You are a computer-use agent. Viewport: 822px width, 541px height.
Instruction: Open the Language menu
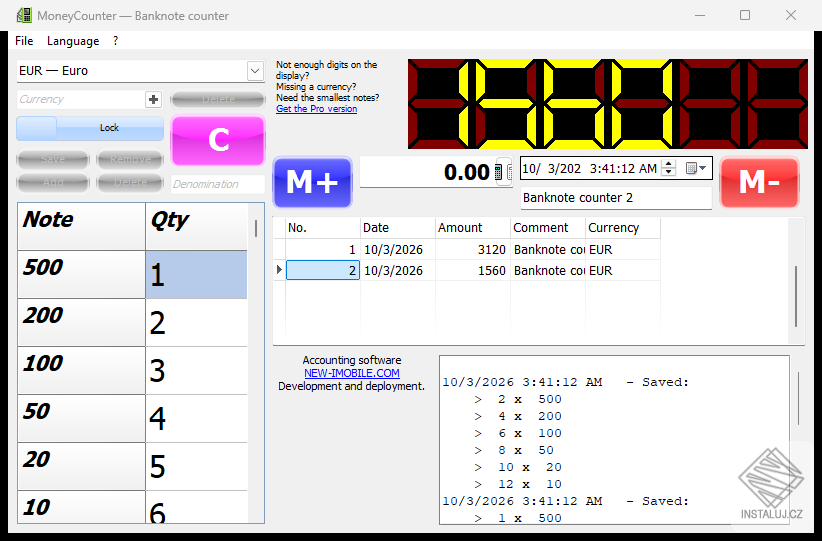click(73, 41)
